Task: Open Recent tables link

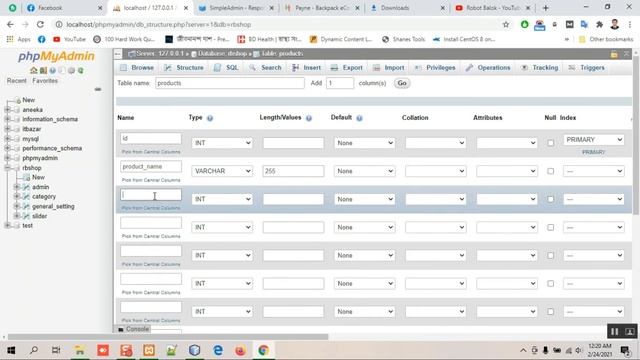Action: pos(17,81)
